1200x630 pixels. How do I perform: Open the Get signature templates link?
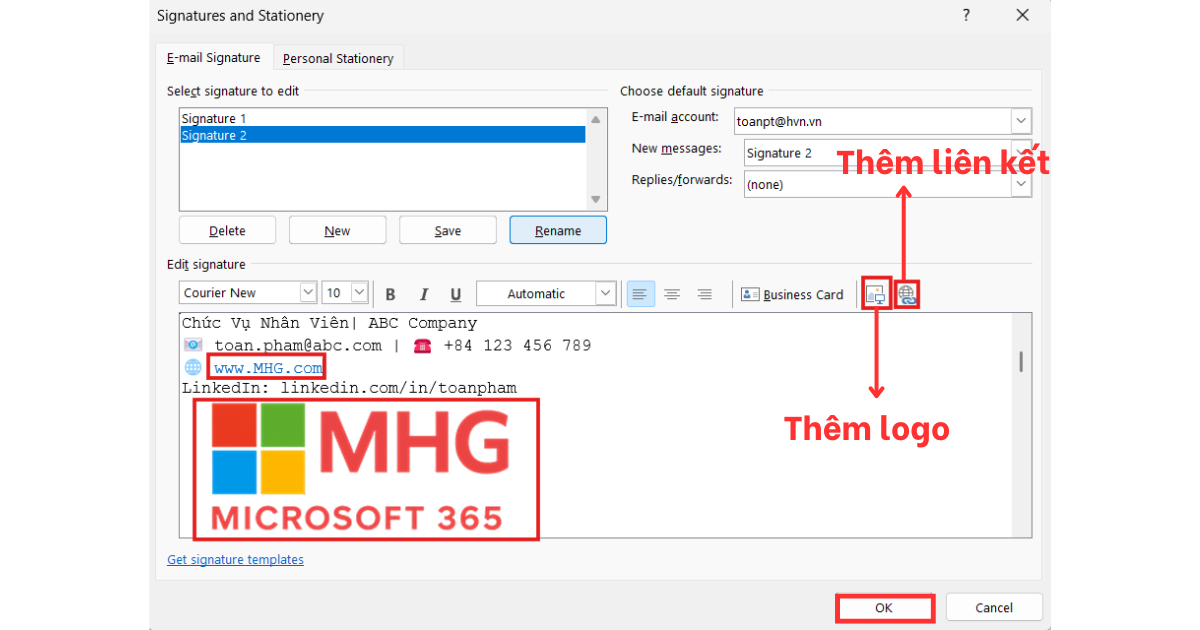click(235, 560)
